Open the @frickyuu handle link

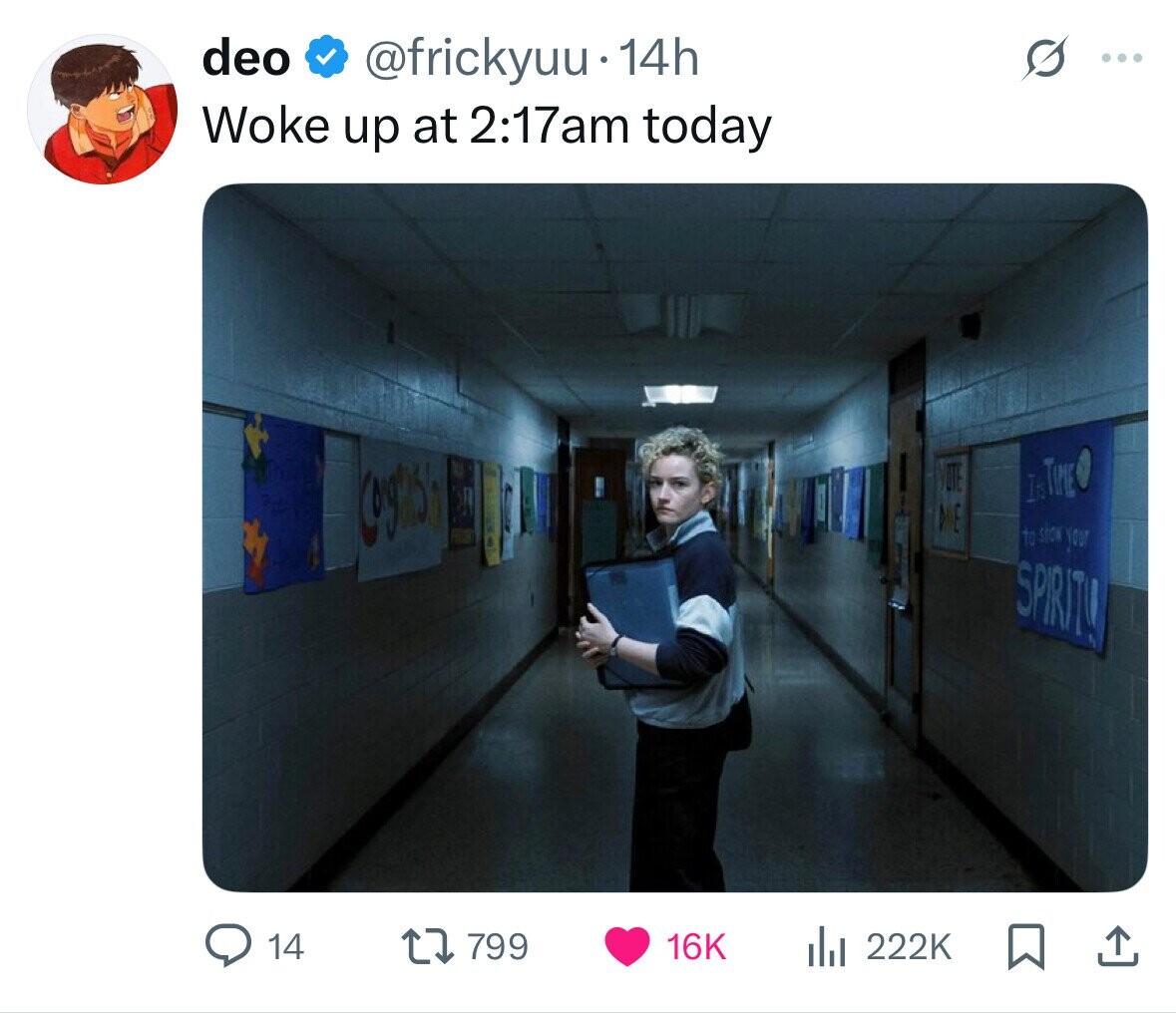[x=476, y=59]
